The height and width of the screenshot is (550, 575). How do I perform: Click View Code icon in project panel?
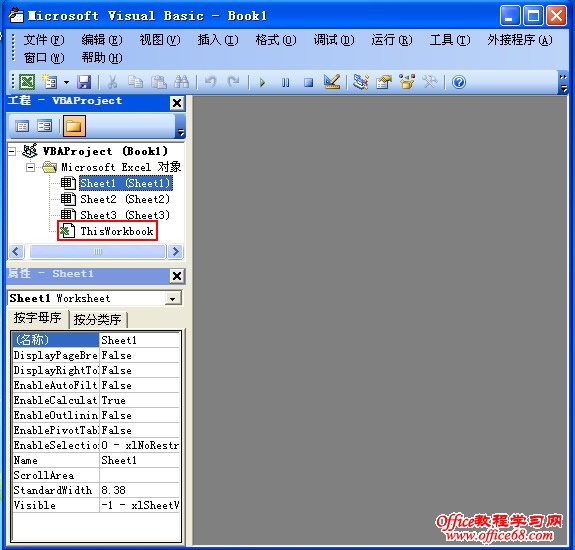click(22, 126)
